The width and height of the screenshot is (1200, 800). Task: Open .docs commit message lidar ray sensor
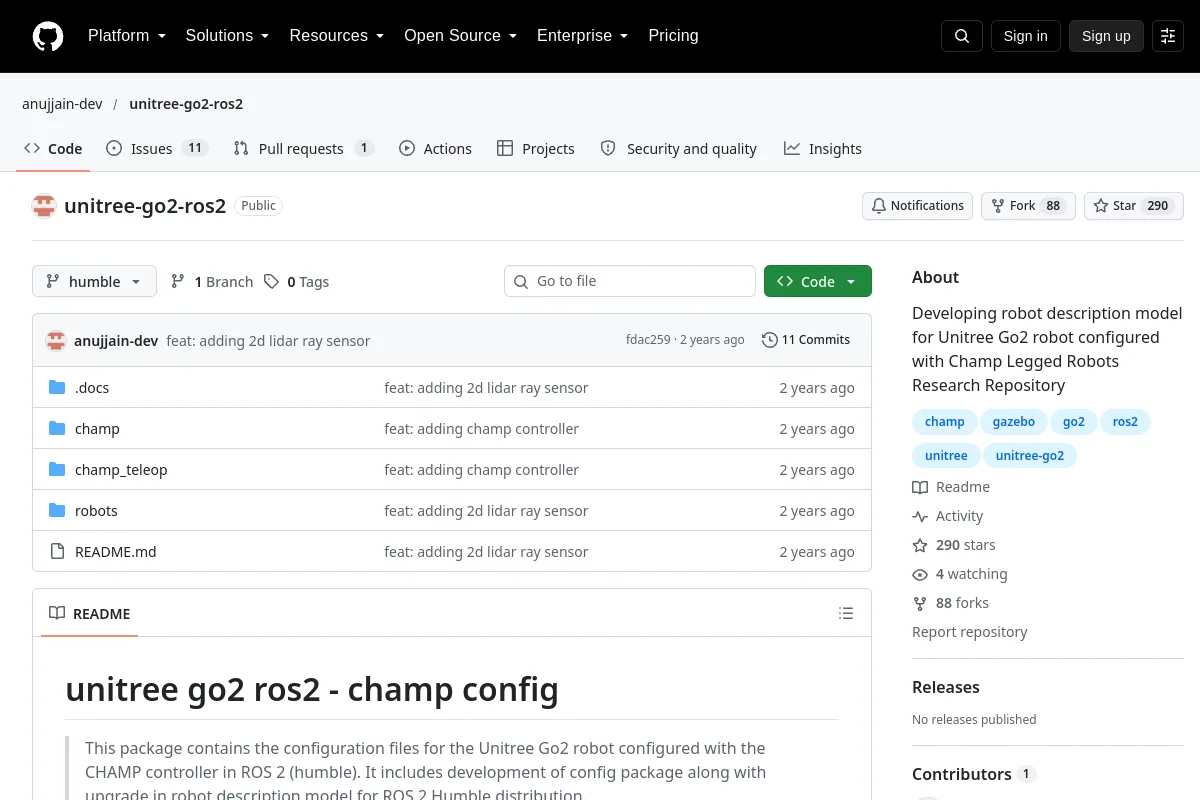pyautogui.click(x=486, y=388)
